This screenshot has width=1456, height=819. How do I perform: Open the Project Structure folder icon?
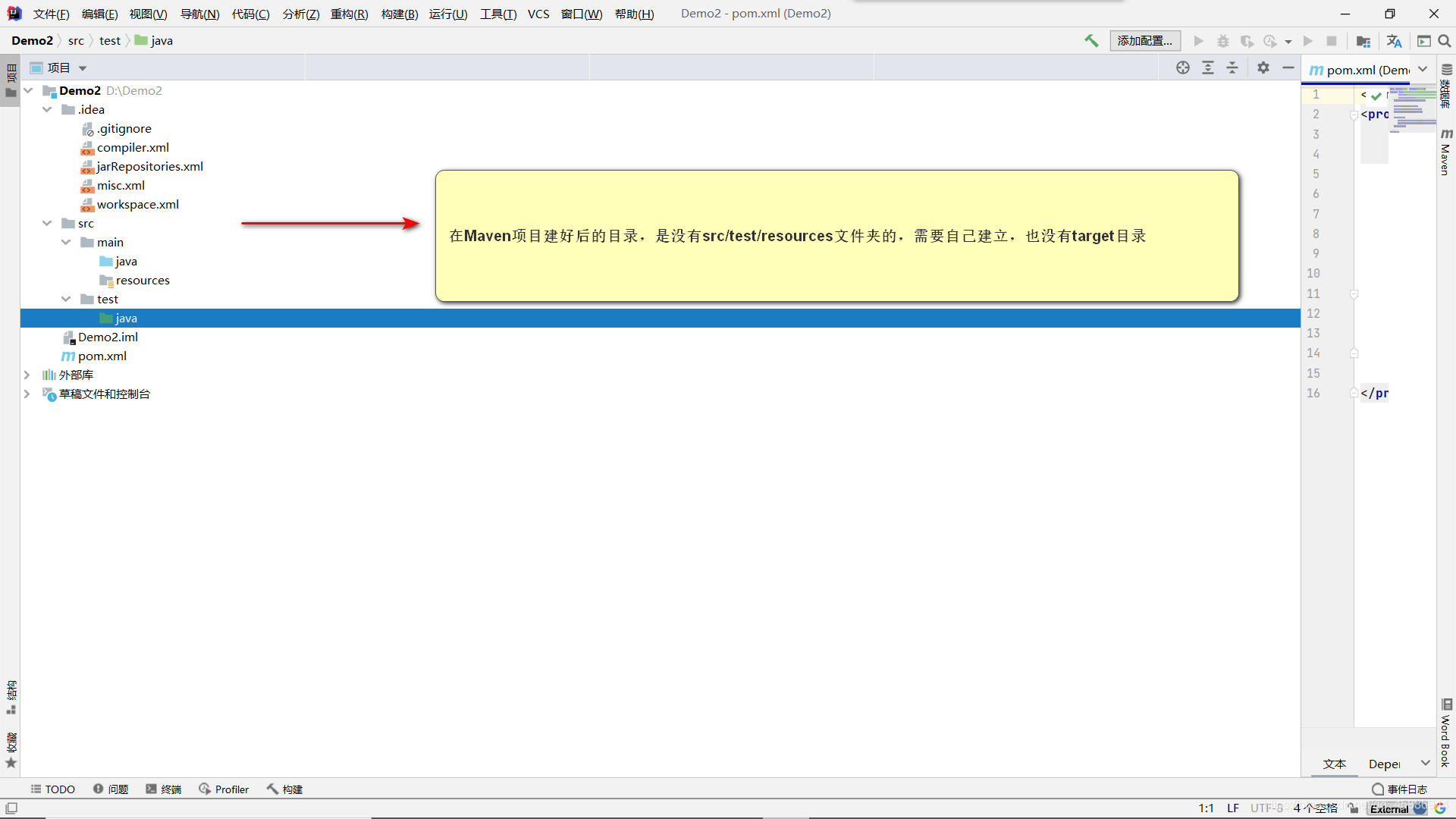(x=1363, y=41)
